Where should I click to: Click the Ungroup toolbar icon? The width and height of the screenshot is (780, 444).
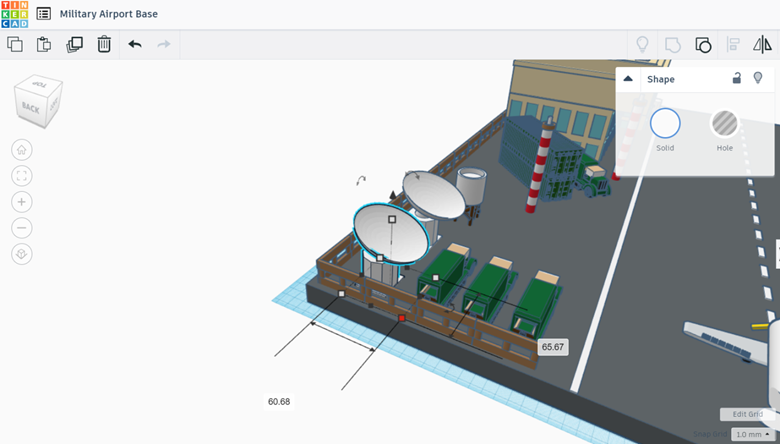pos(703,45)
